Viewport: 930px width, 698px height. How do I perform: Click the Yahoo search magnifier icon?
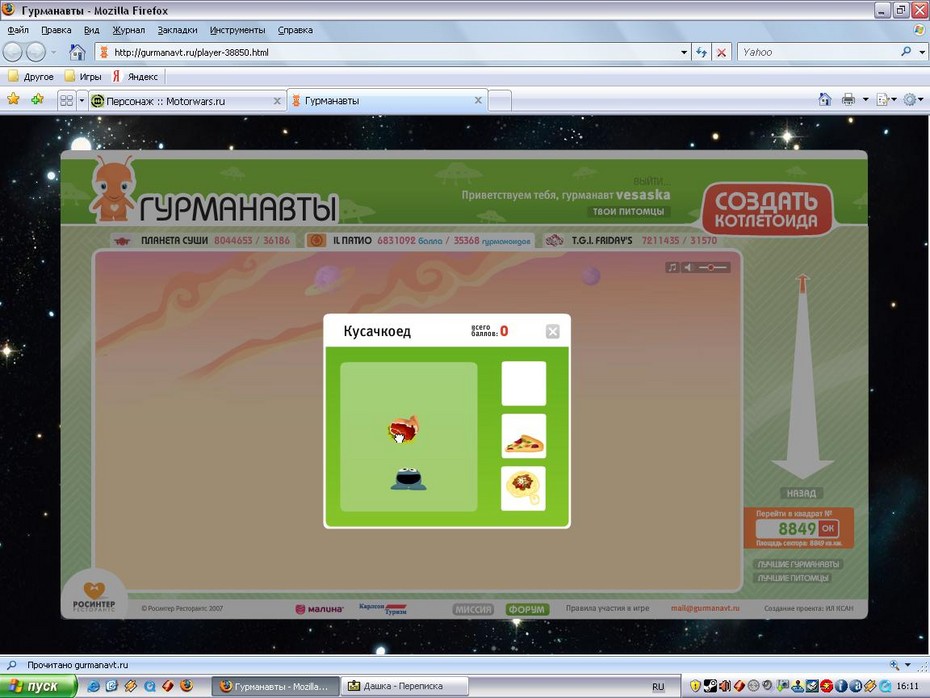906,52
